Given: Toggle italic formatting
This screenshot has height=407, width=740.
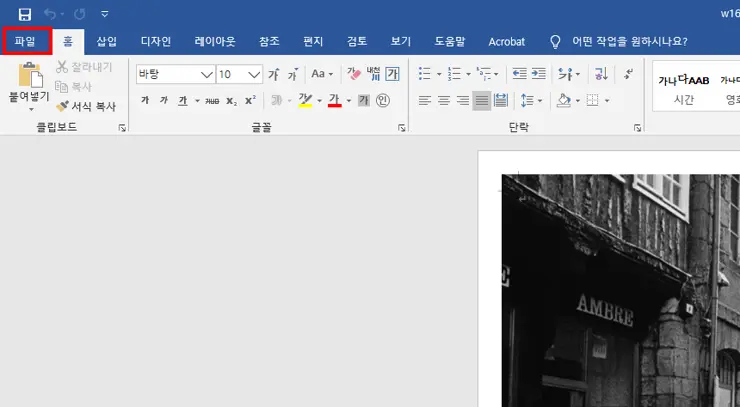Looking at the screenshot, I should click(164, 100).
